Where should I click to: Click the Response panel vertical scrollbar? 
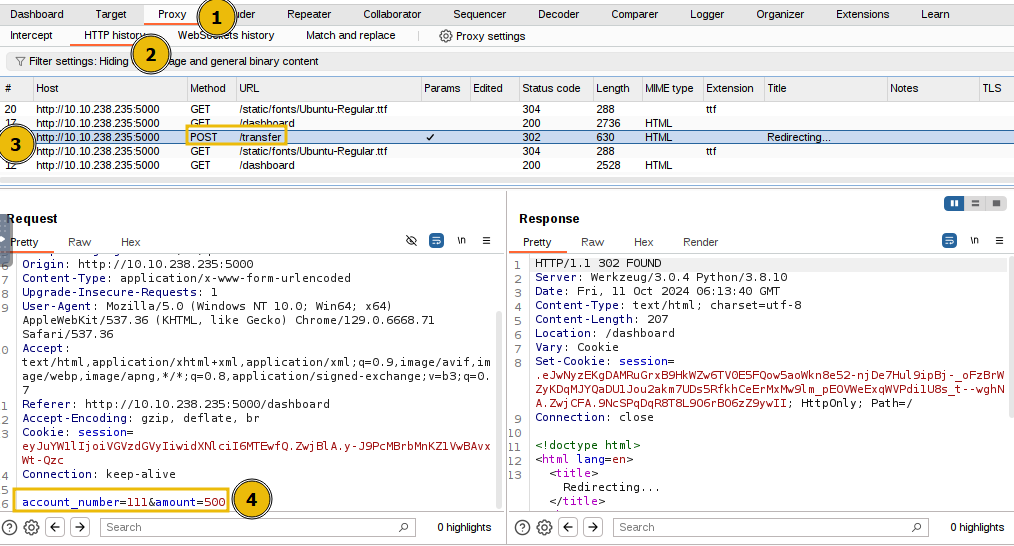1010,336
